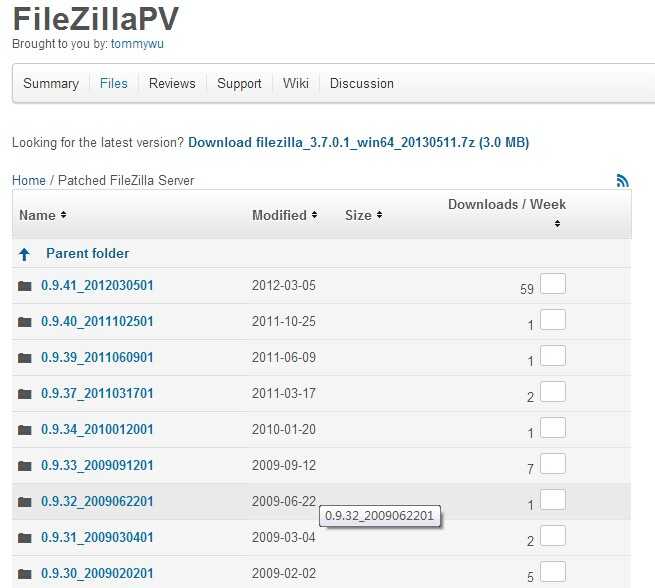Image resolution: width=655 pixels, height=588 pixels.
Task: Sort the list by Modified column
Action: [x=284, y=215]
